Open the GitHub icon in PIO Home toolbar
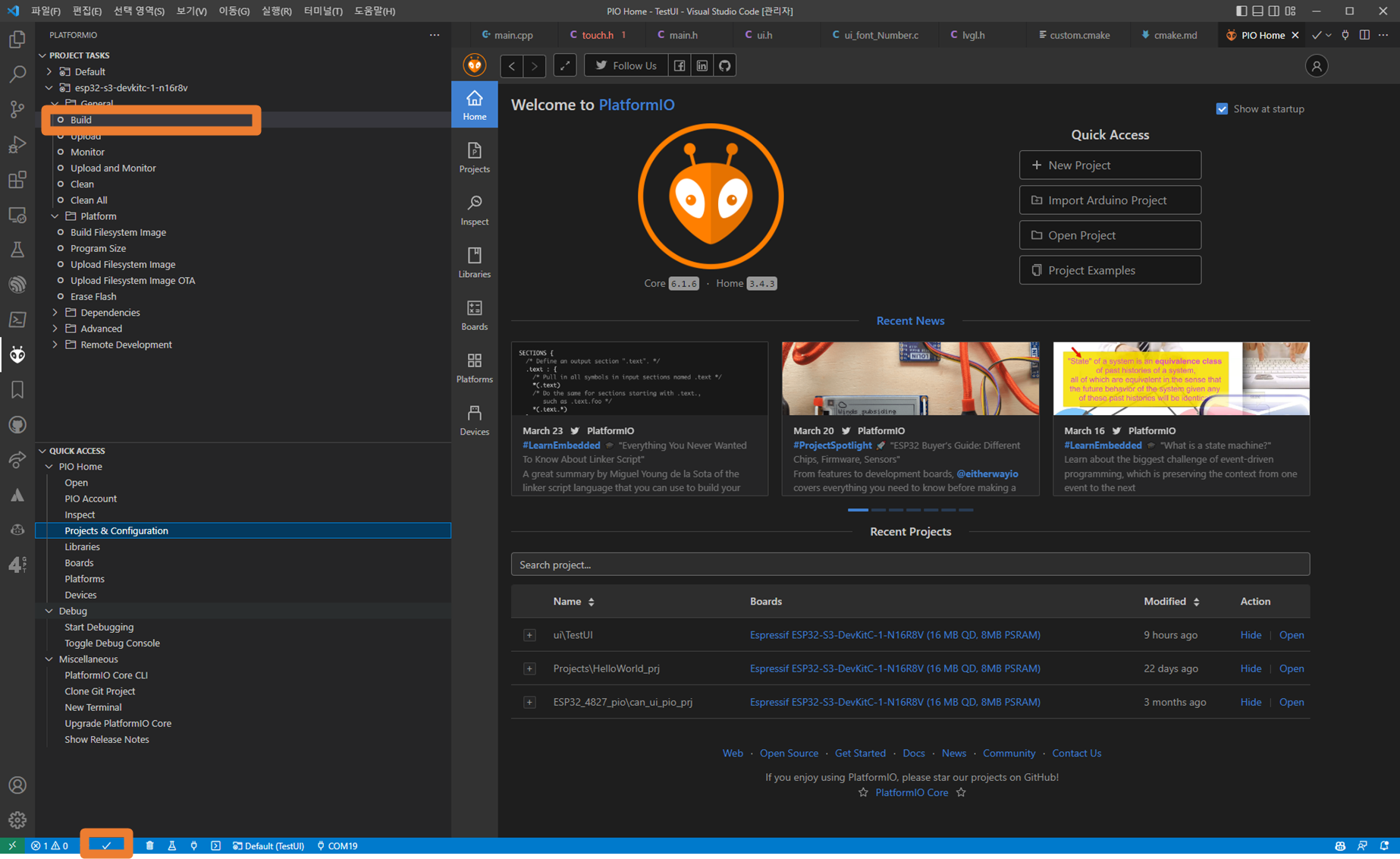 (x=725, y=66)
